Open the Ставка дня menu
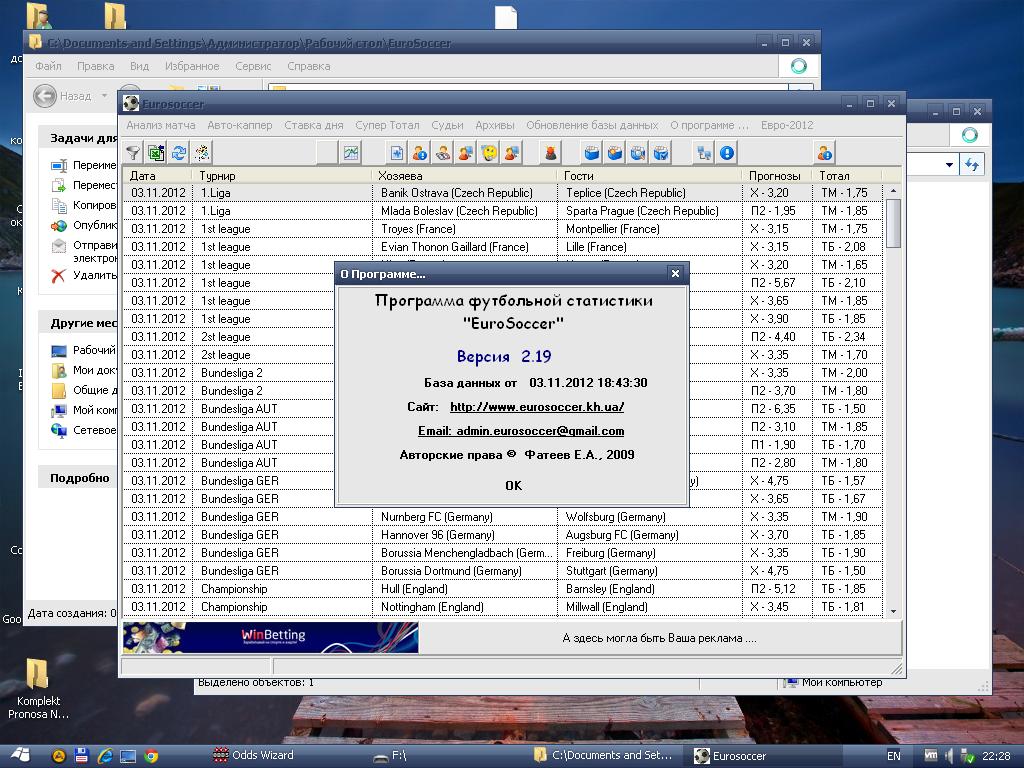 [313, 125]
